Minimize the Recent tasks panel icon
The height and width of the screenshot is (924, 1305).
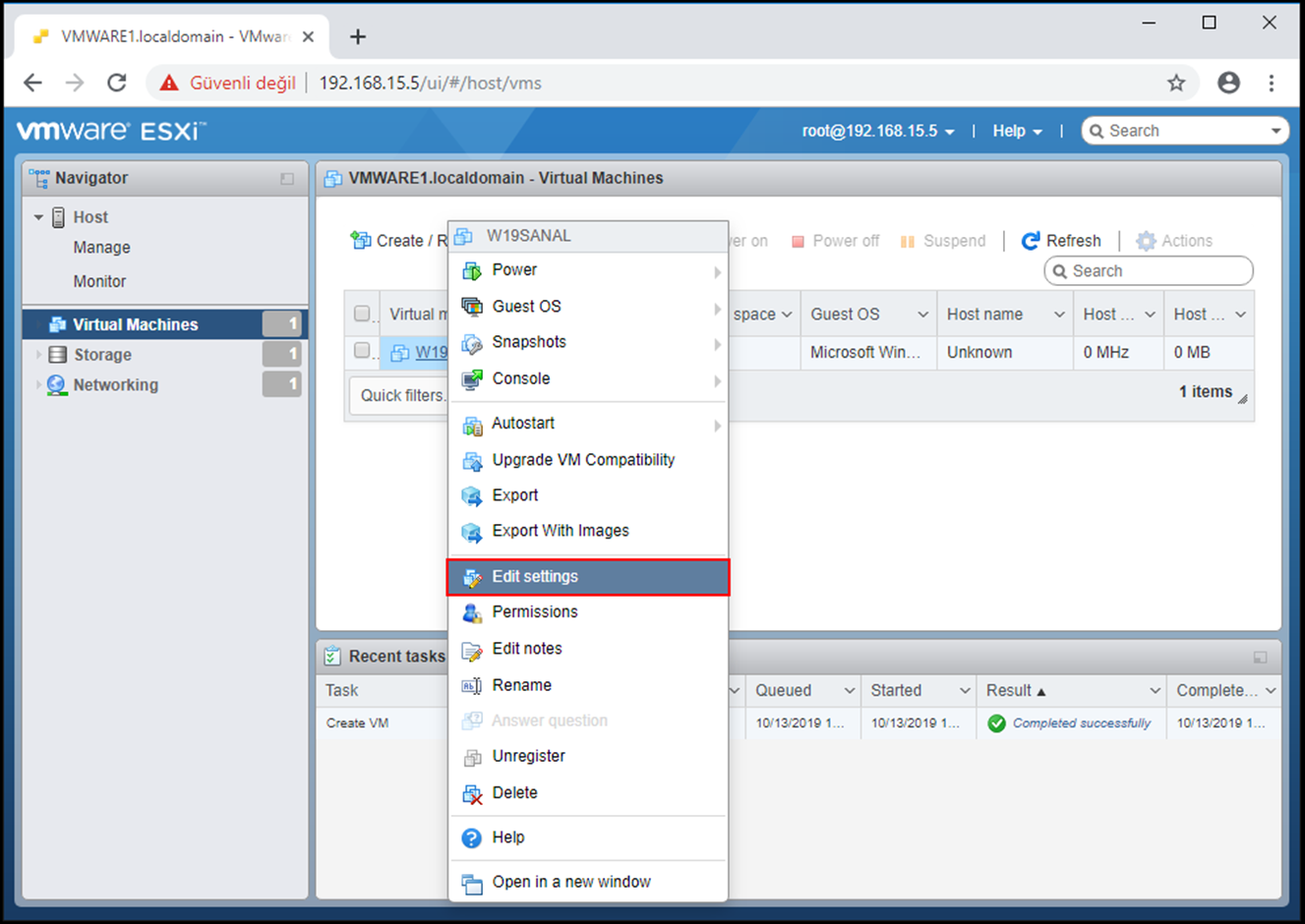tap(1260, 657)
